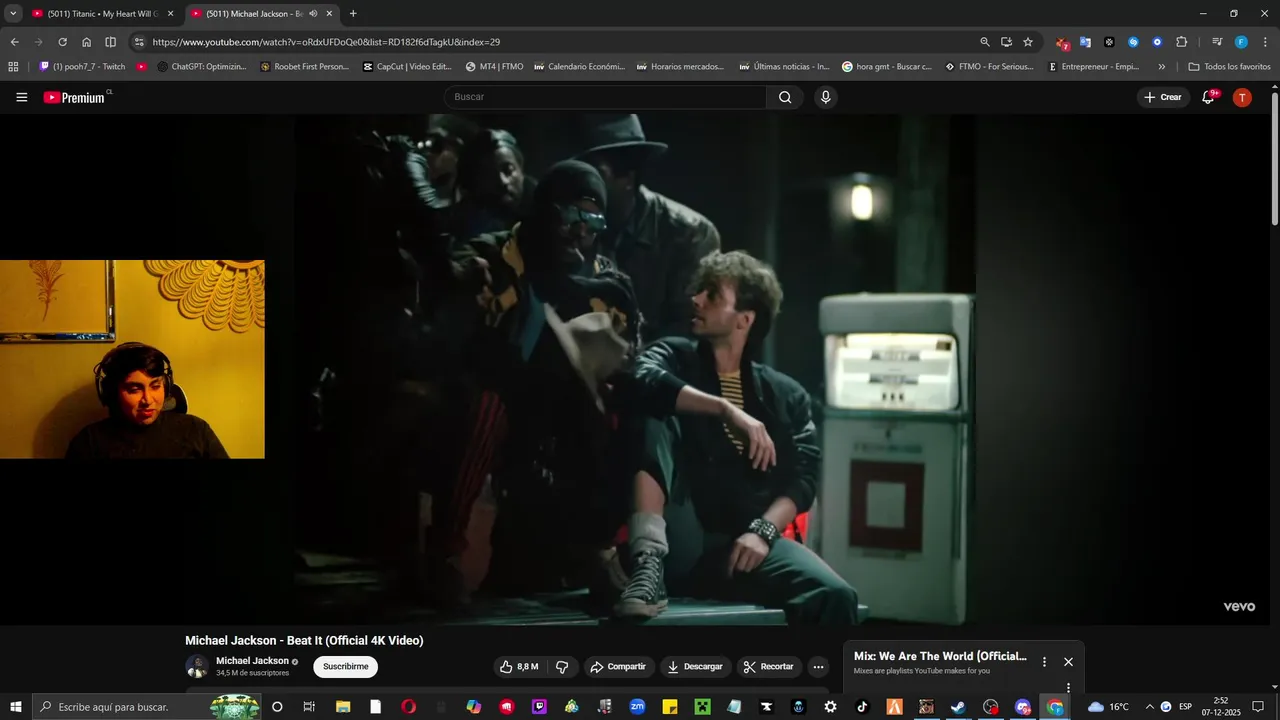Viewport: 1280px width, 720px height.
Task: Open media controls in browser toolbar
Action: click(1217, 42)
